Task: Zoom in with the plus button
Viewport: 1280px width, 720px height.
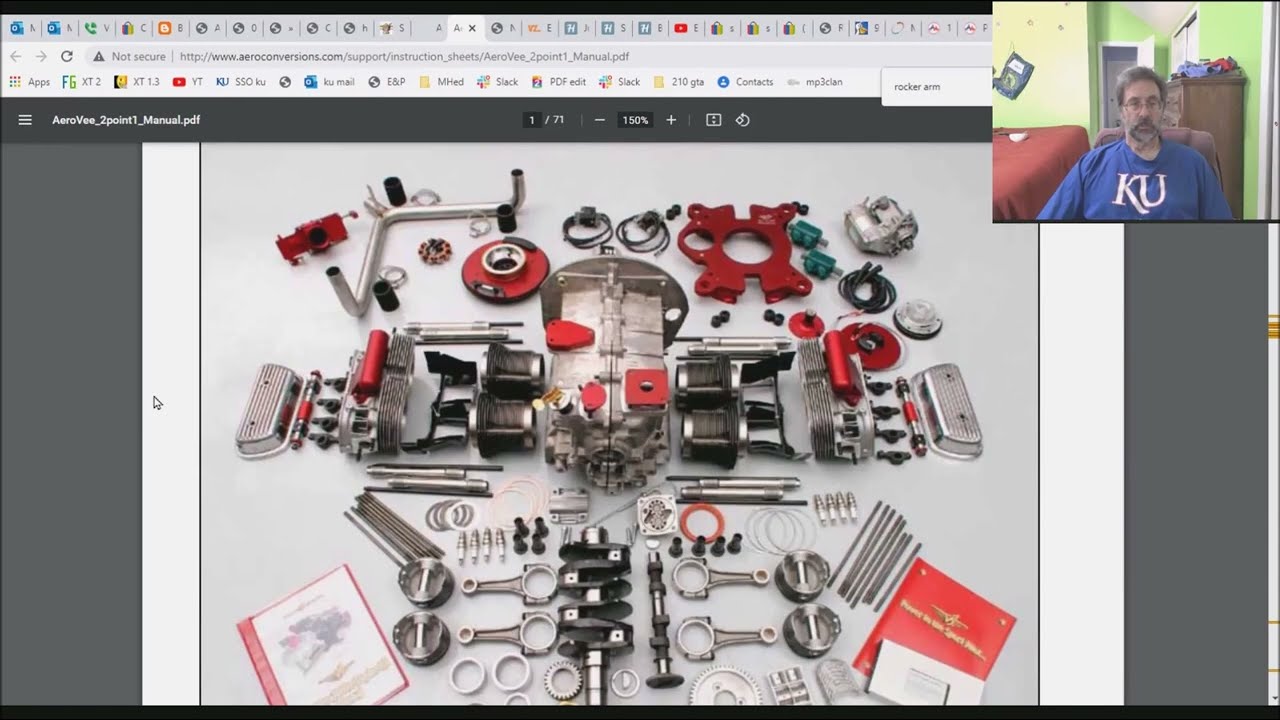Action: [x=671, y=120]
